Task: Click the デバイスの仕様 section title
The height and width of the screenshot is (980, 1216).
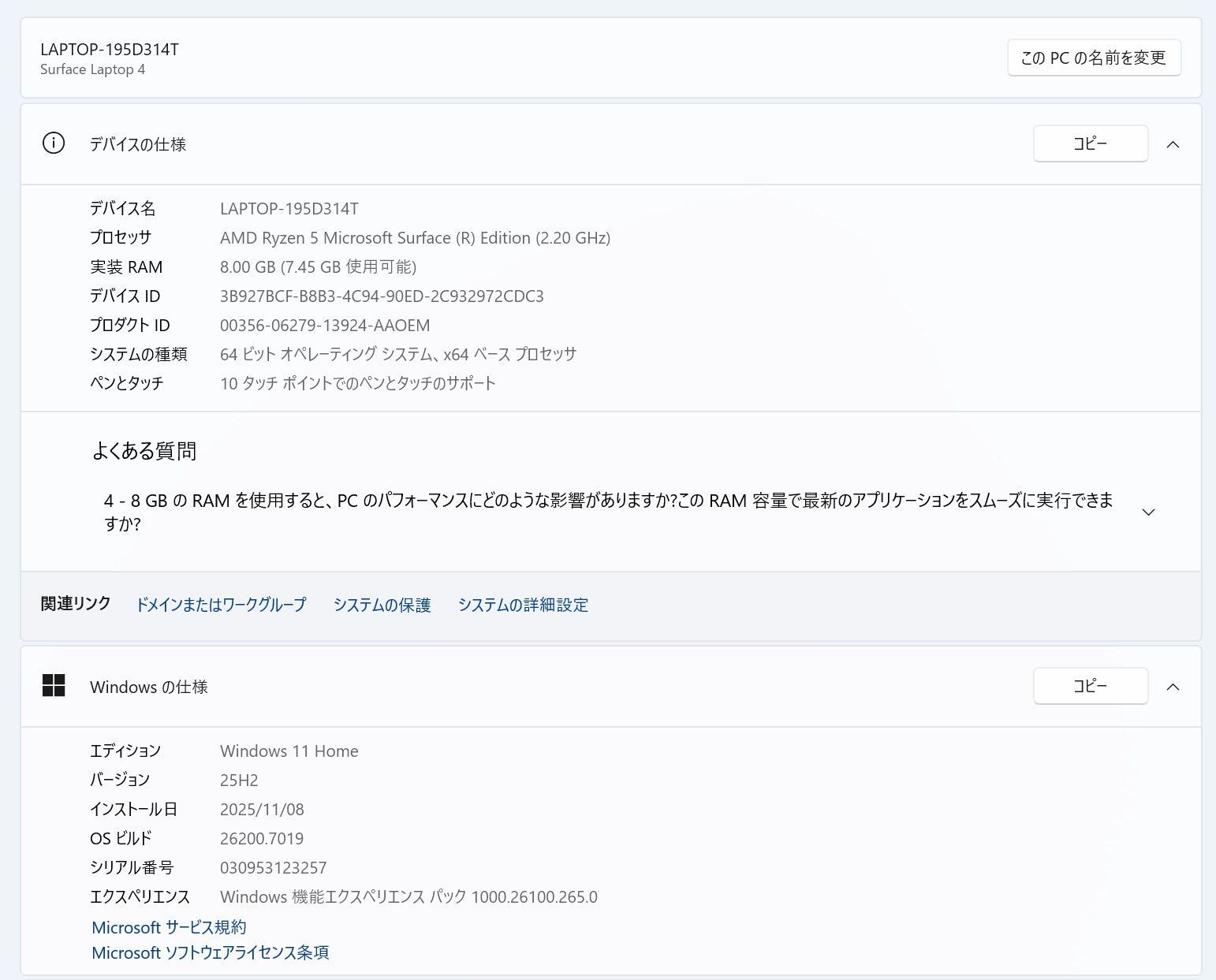Action: tap(138, 144)
